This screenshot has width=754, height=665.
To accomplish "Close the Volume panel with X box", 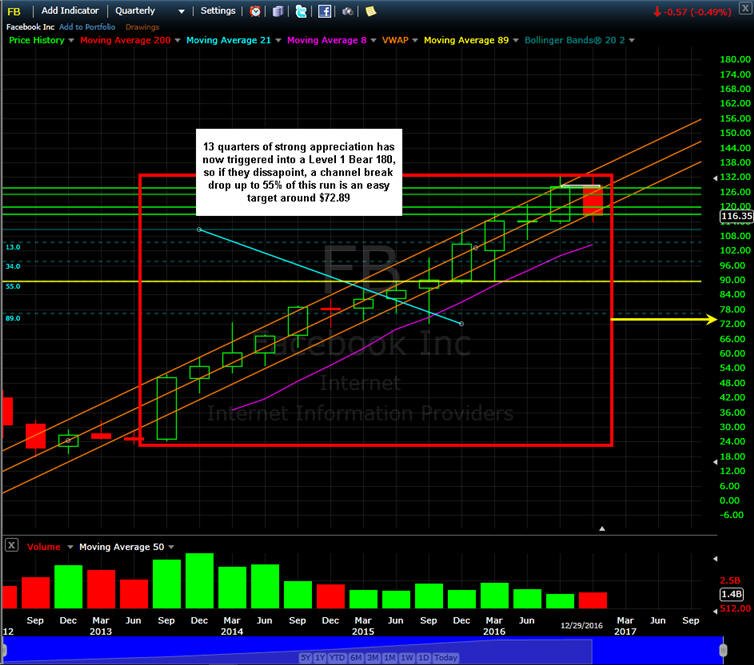I will 12,545.
